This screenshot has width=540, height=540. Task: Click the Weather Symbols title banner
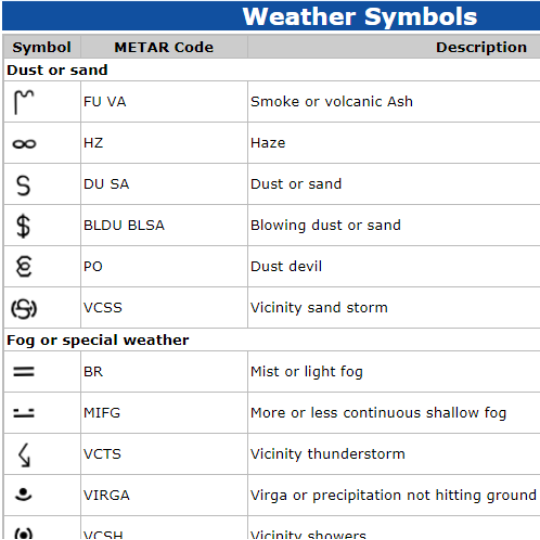(271, 16)
